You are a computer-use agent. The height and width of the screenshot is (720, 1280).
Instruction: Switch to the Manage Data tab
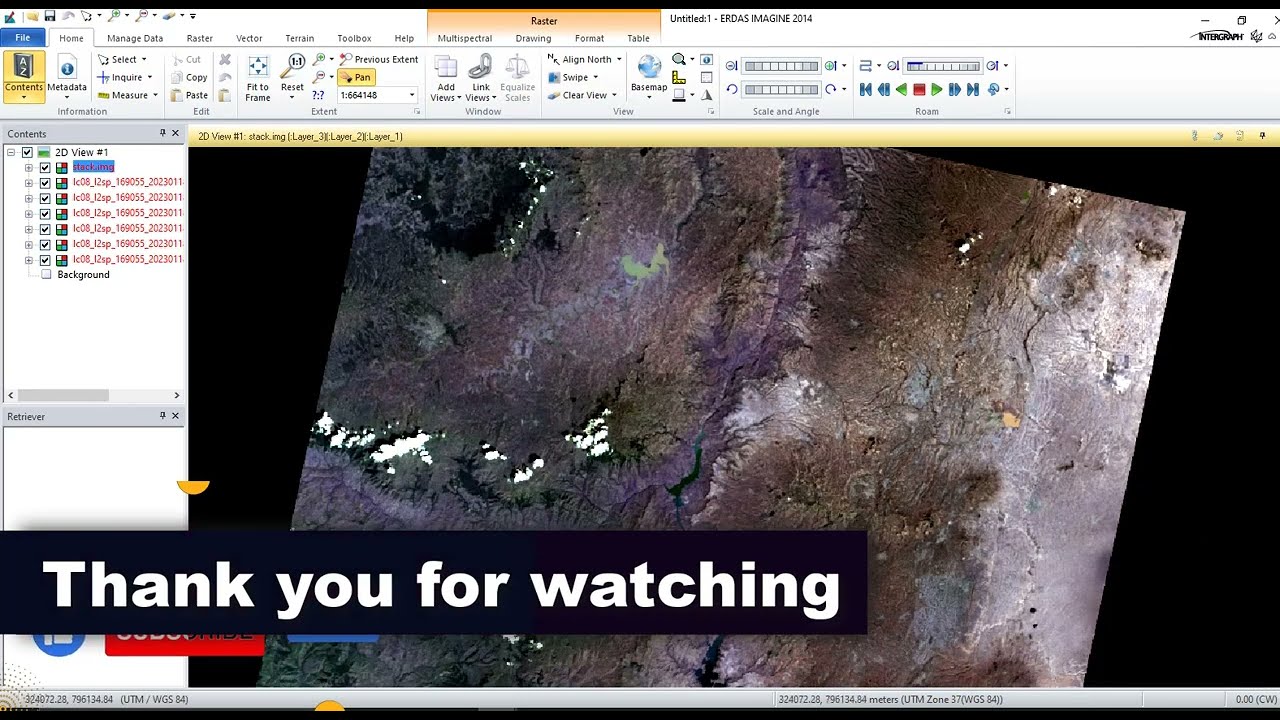tap(135, 38)
